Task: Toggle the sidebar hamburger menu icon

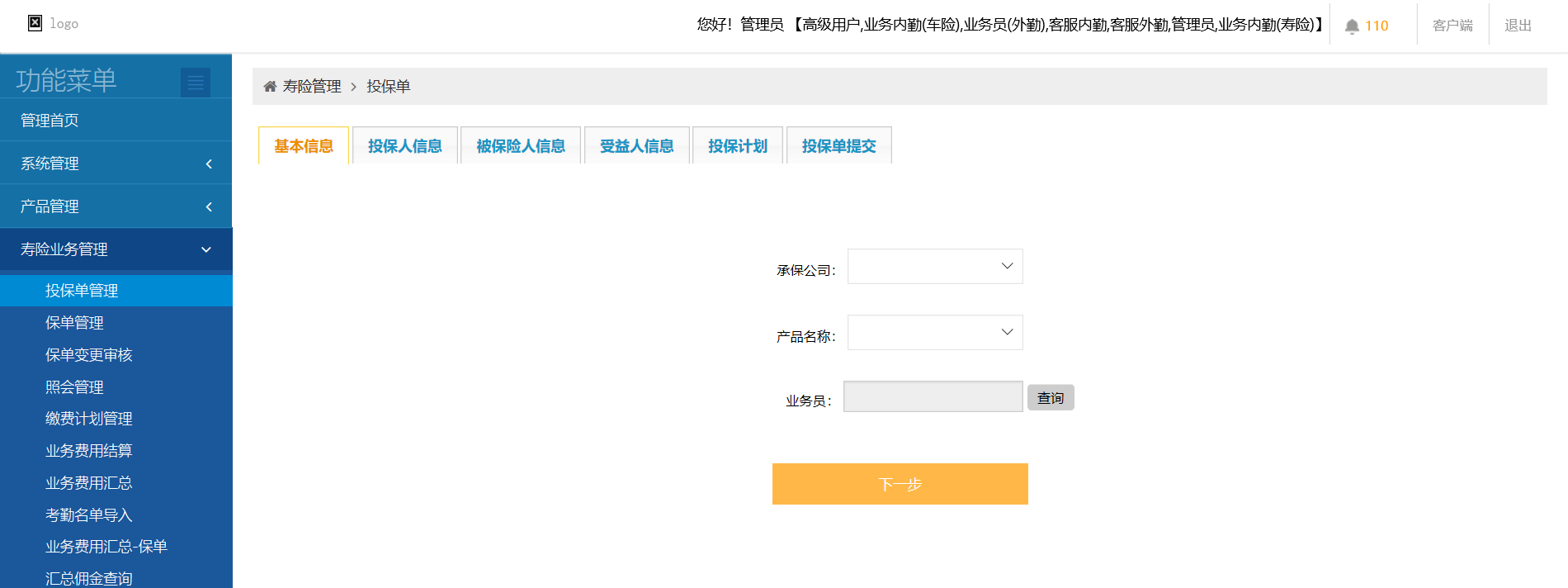Action: pos(196,82)
